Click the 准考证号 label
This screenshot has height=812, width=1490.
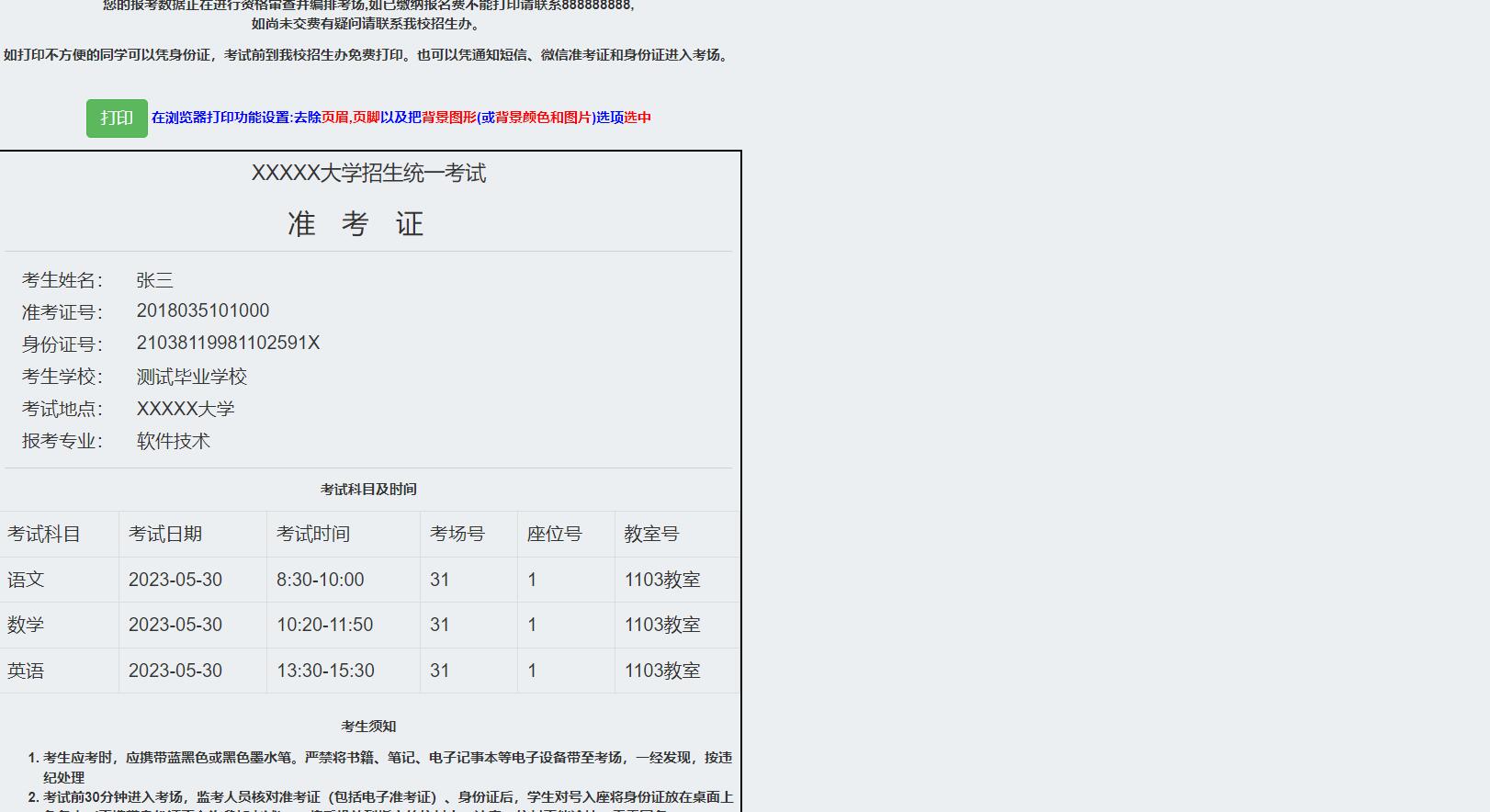point(62,312)
